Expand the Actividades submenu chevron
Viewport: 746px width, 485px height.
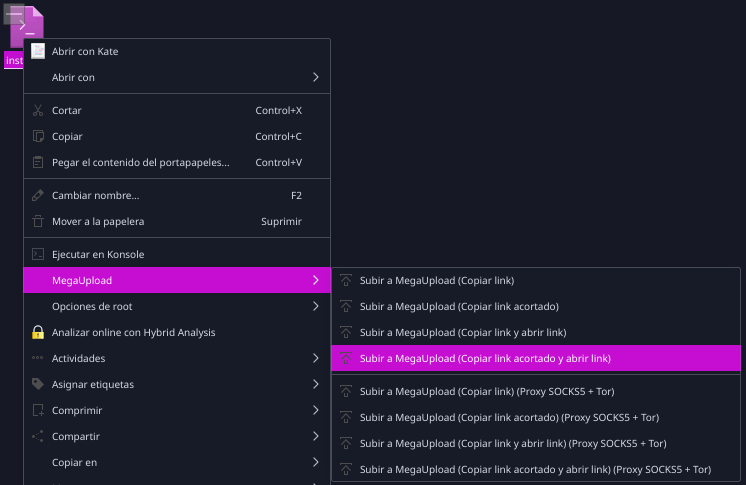[315, 358]
